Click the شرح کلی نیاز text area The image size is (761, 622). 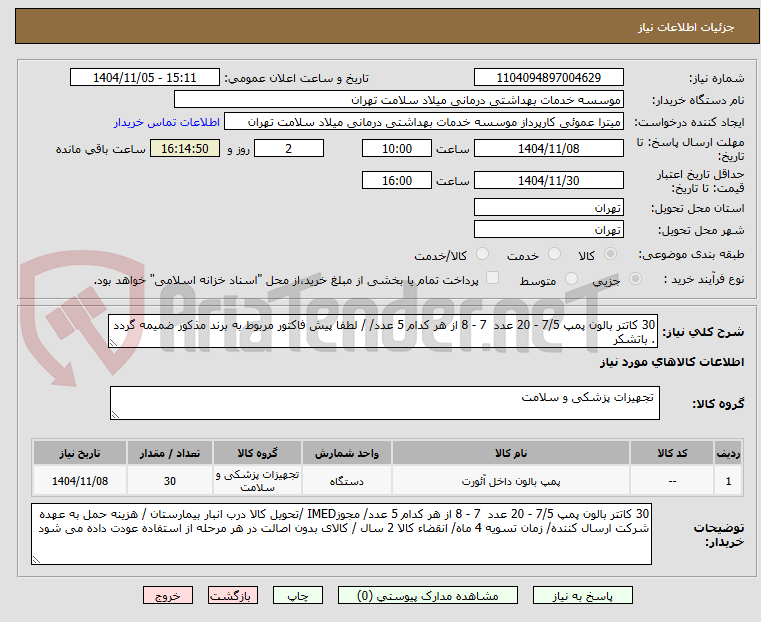point(383,331)
